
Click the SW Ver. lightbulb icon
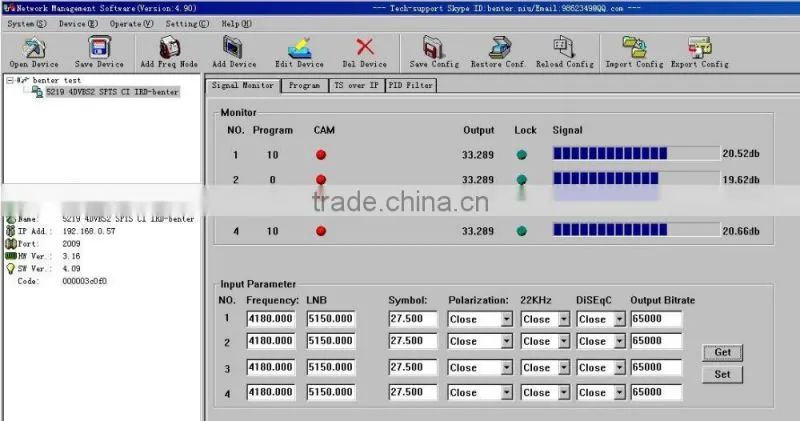point(10,268)
